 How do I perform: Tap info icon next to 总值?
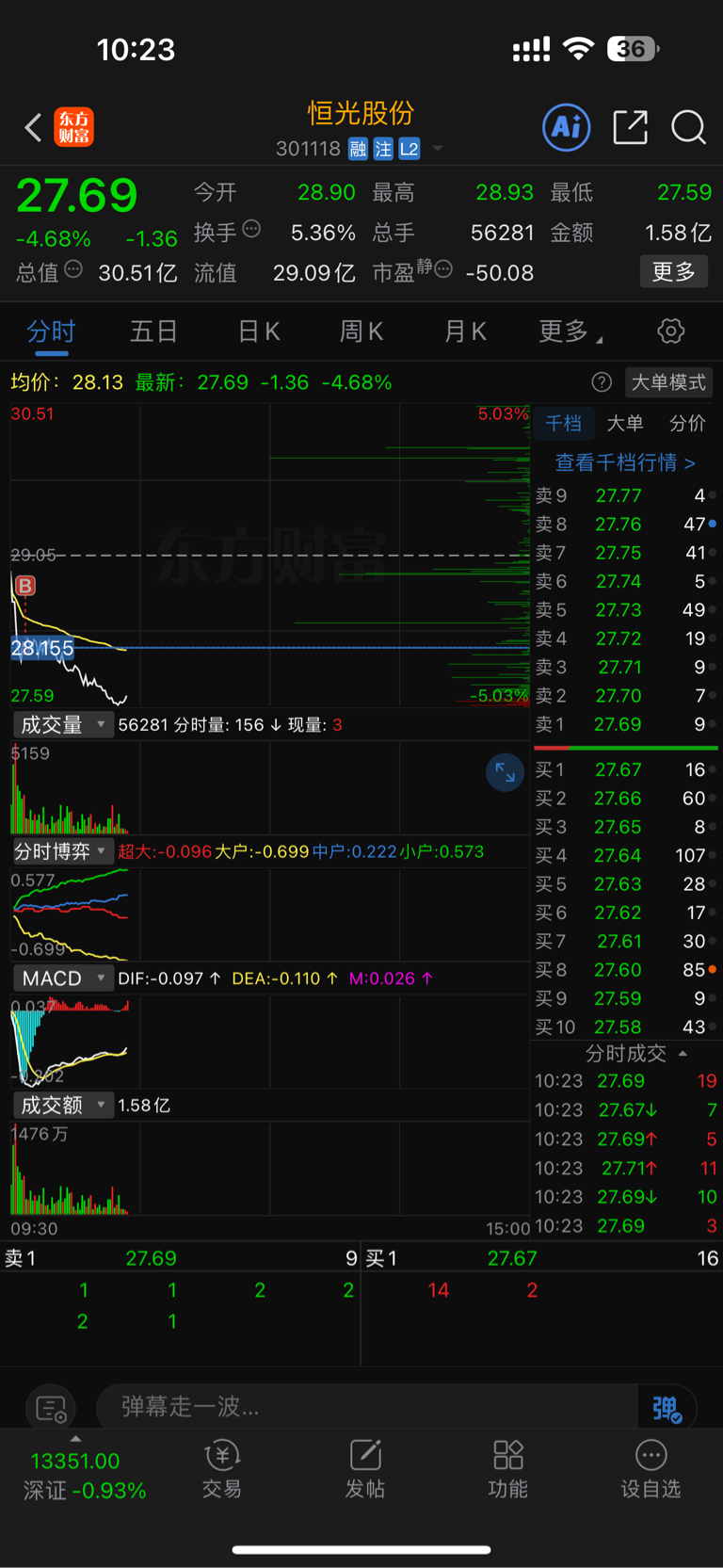coord(73,269)
